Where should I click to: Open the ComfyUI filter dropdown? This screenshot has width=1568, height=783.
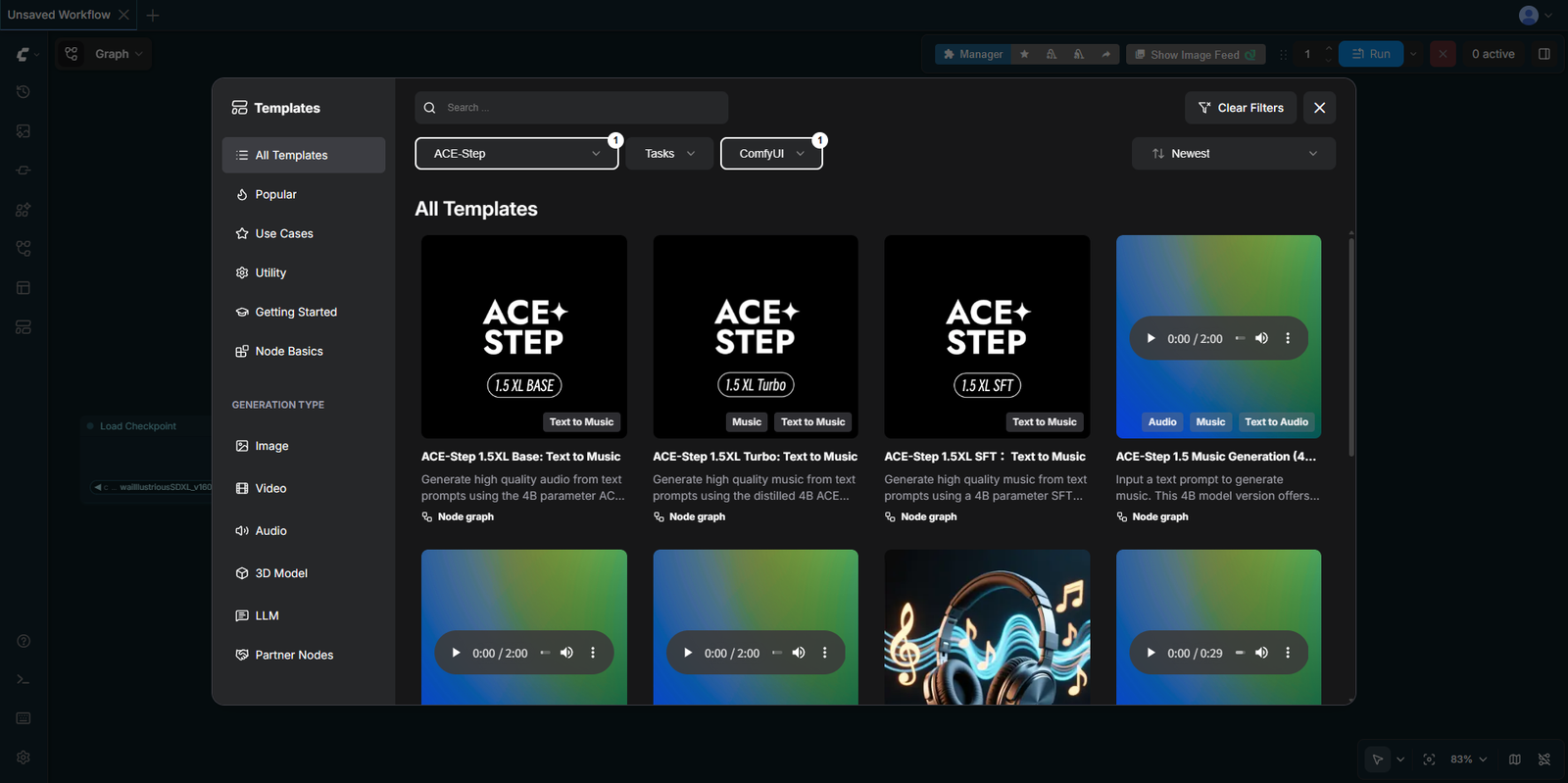[771, 154]
